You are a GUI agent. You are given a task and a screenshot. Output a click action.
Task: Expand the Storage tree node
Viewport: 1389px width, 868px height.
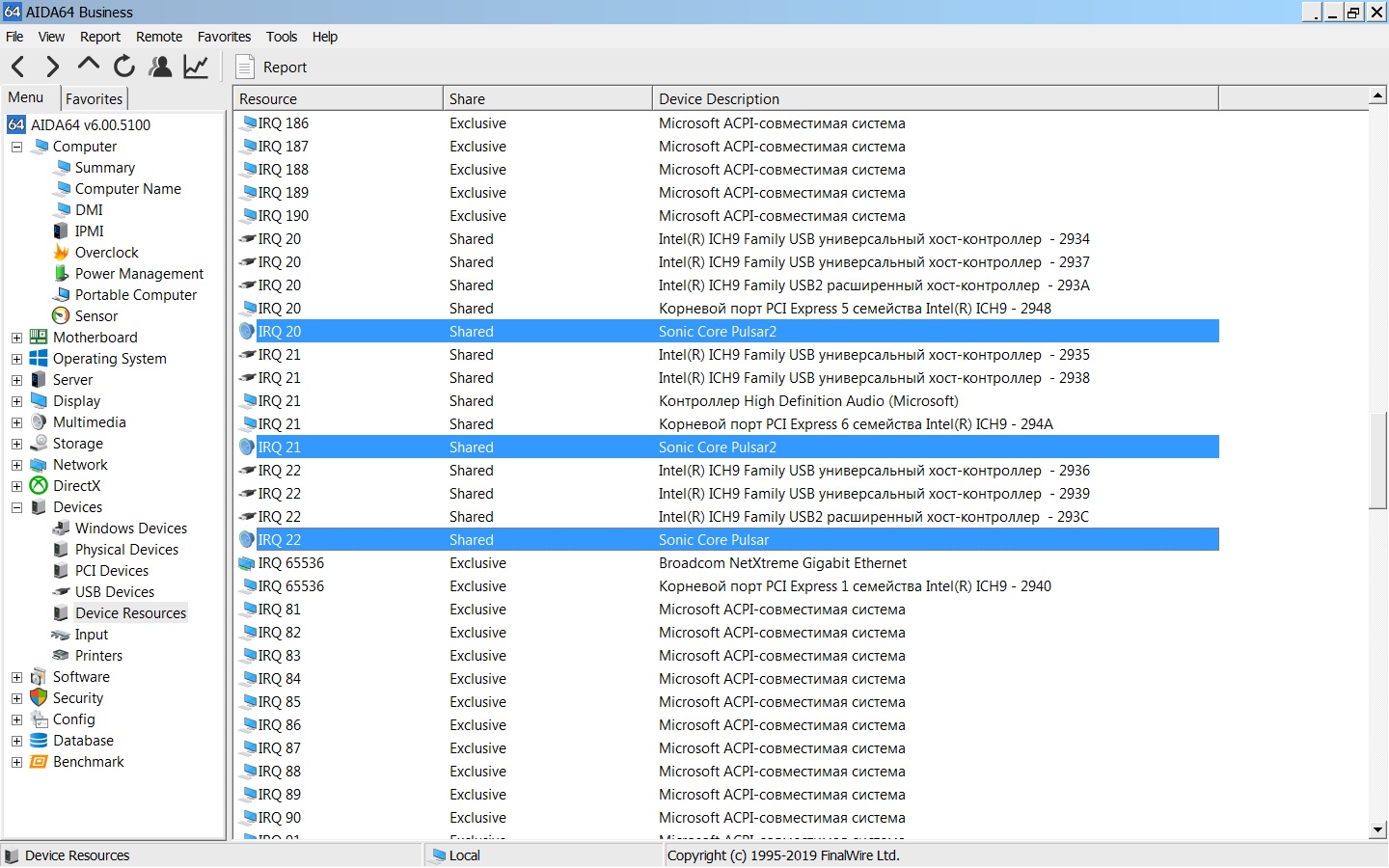[x=16, y=444]
